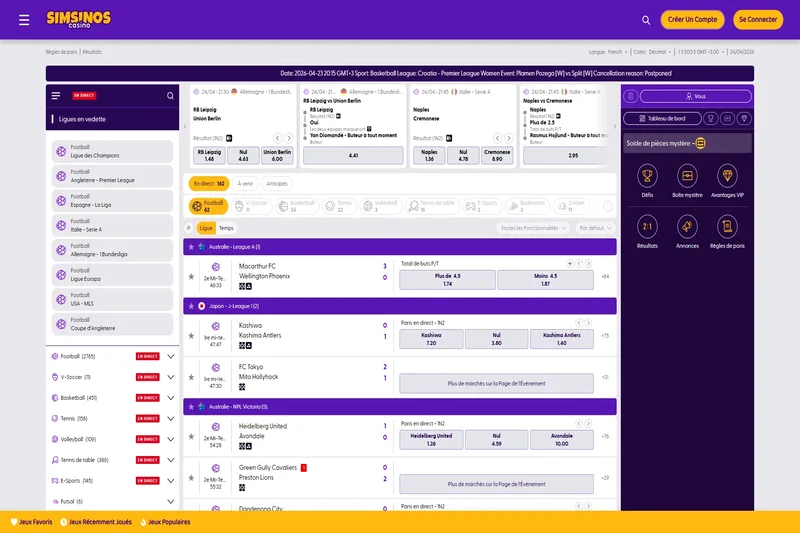This screenshot has width=800, height=533.
Task: Switch to the Anticipés tab
Action: (277, 184)
